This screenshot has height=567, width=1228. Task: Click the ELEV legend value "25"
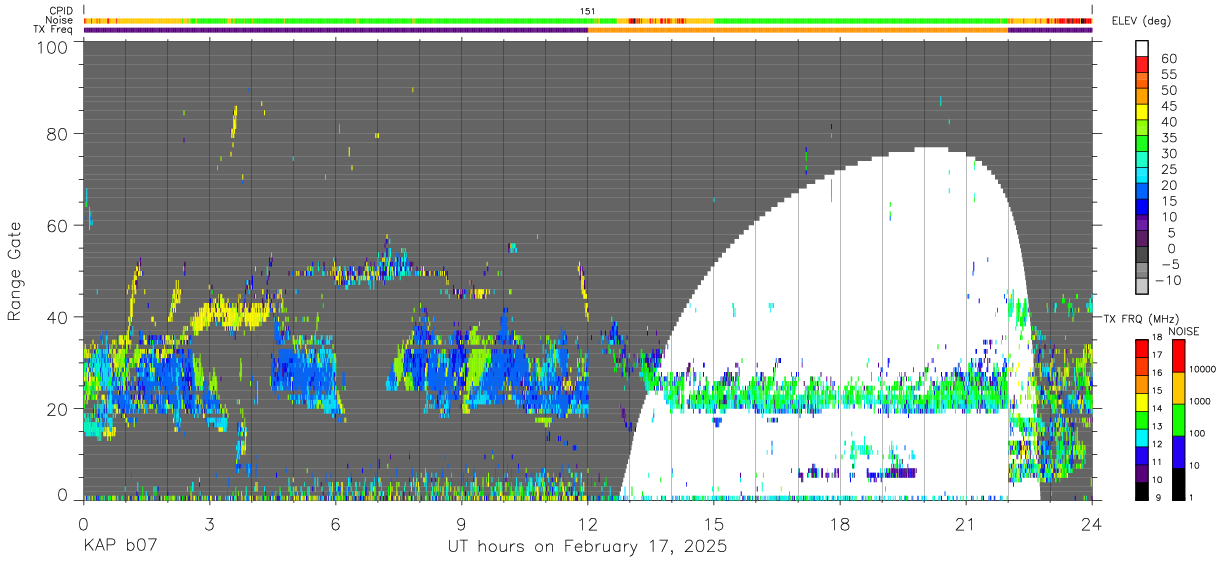click(x=1168, y=170)
